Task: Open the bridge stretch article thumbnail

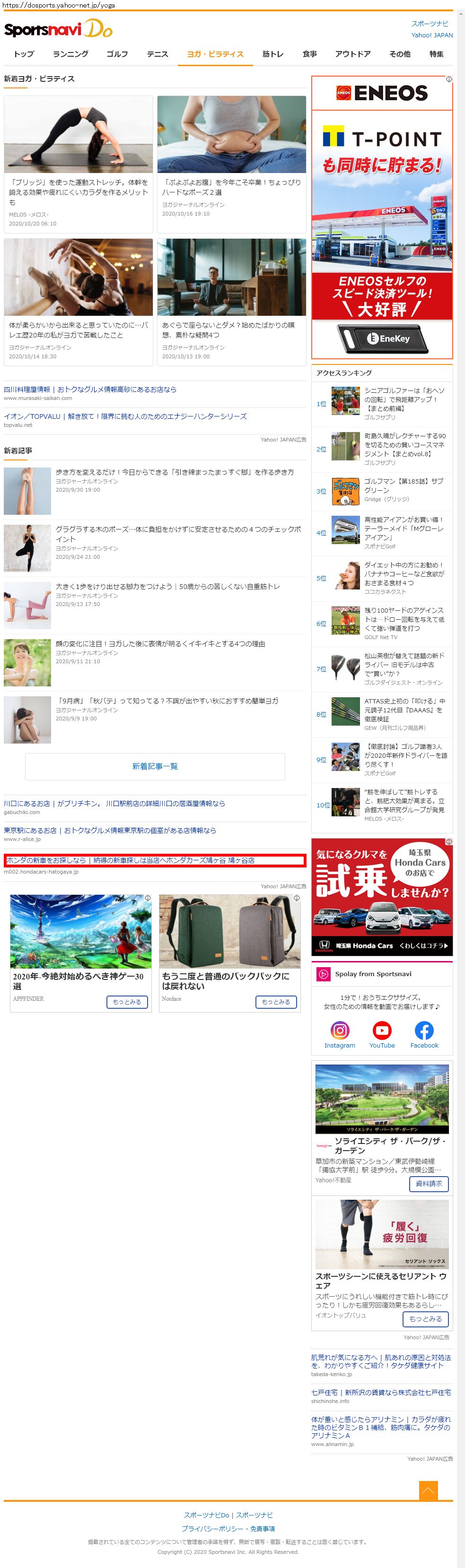Action: pyautogui.click(x=79, y=135)
